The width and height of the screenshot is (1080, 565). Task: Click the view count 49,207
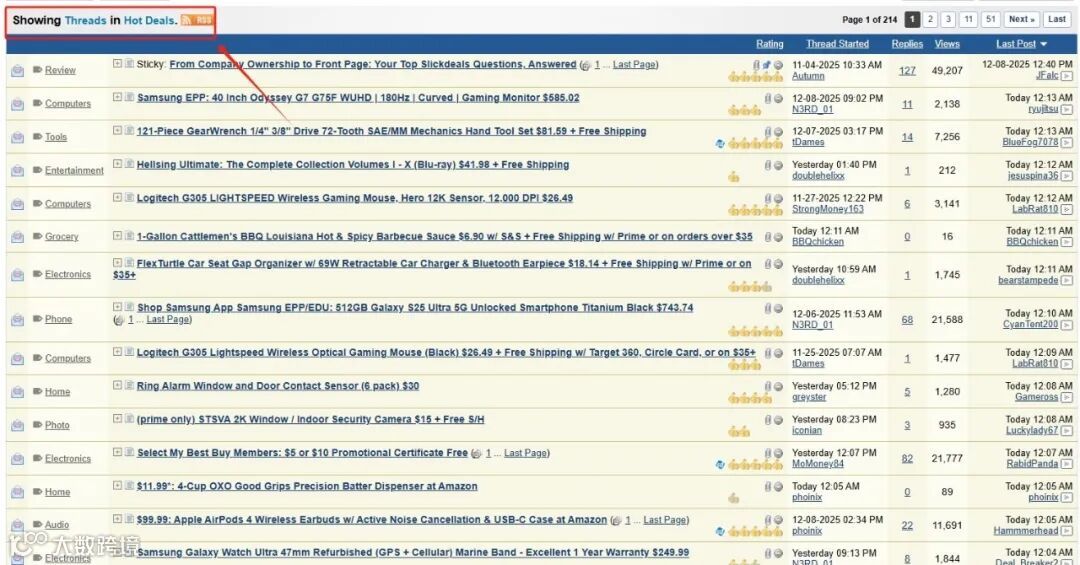point(947,70)
